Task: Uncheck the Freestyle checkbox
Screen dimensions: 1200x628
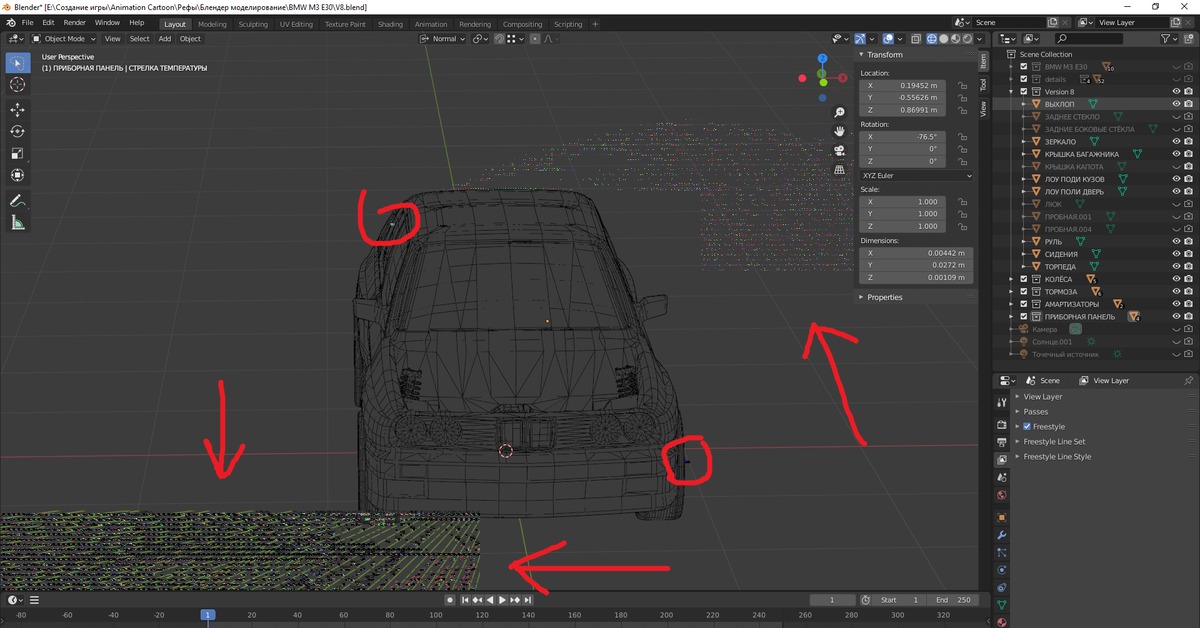Action: tap(1027, 426)
